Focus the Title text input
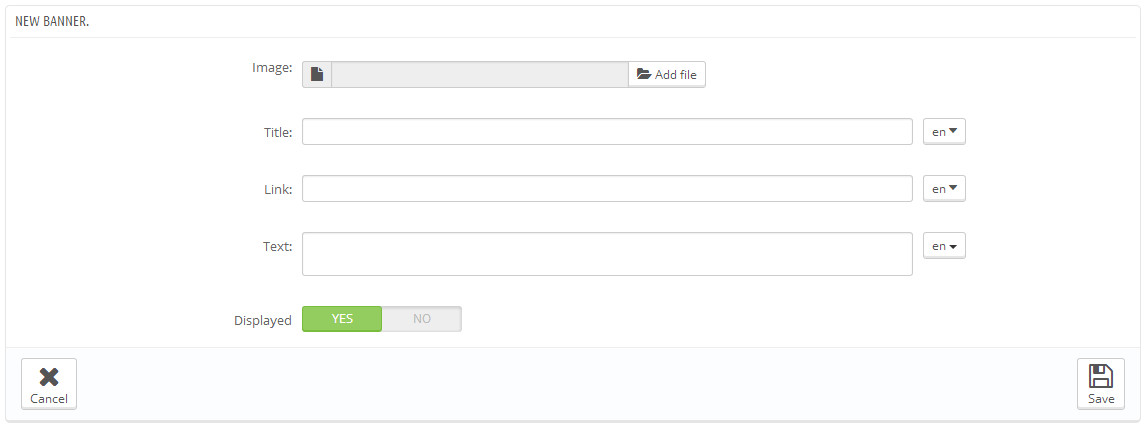 click(x=607, y=132)
